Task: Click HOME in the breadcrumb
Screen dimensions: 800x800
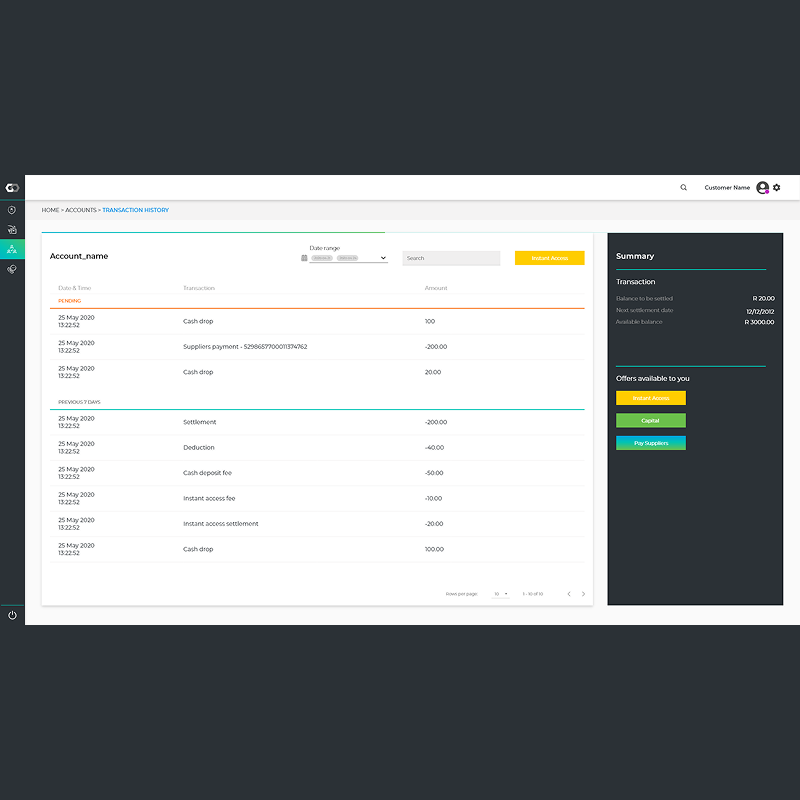Action: tap(51, 210)
